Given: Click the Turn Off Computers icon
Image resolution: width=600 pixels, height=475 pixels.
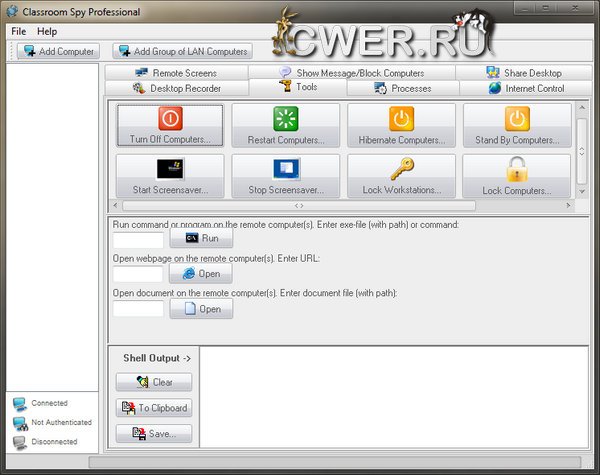Looking at the screenshot, I should 170,120.
